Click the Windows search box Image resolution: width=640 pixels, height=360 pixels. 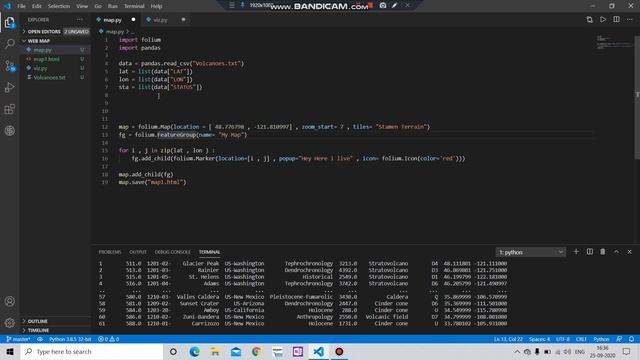(x=92, y=351)
